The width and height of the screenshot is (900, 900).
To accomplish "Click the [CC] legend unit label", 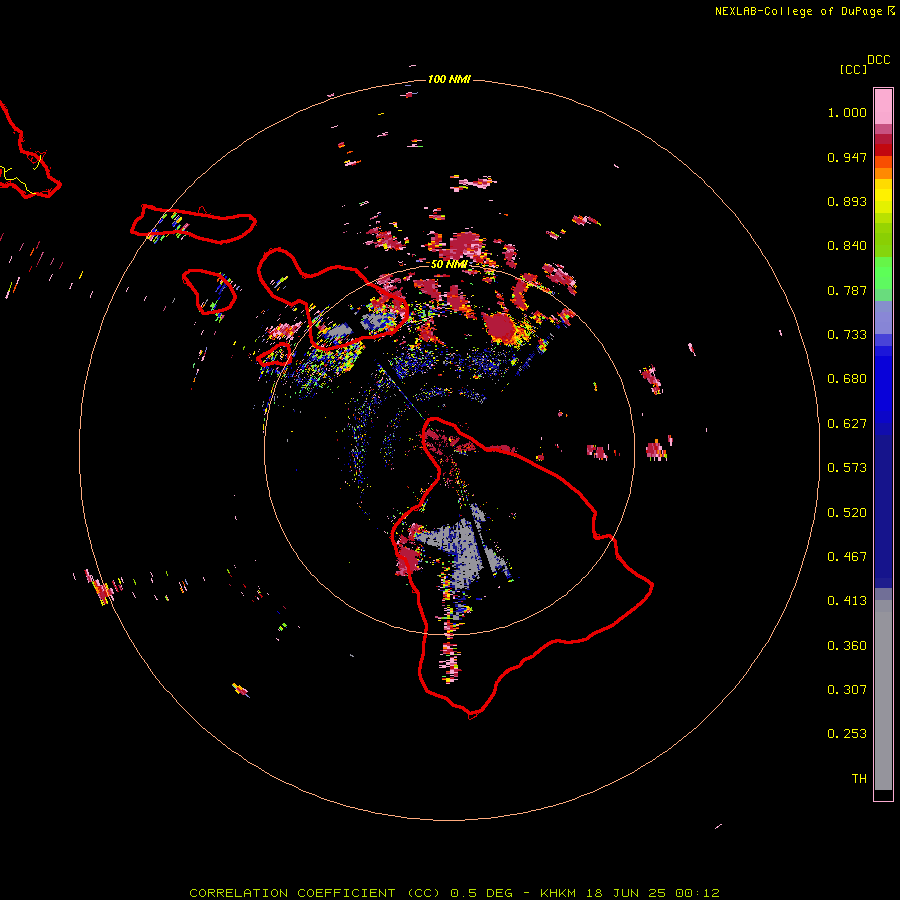I will coord(853,69).
